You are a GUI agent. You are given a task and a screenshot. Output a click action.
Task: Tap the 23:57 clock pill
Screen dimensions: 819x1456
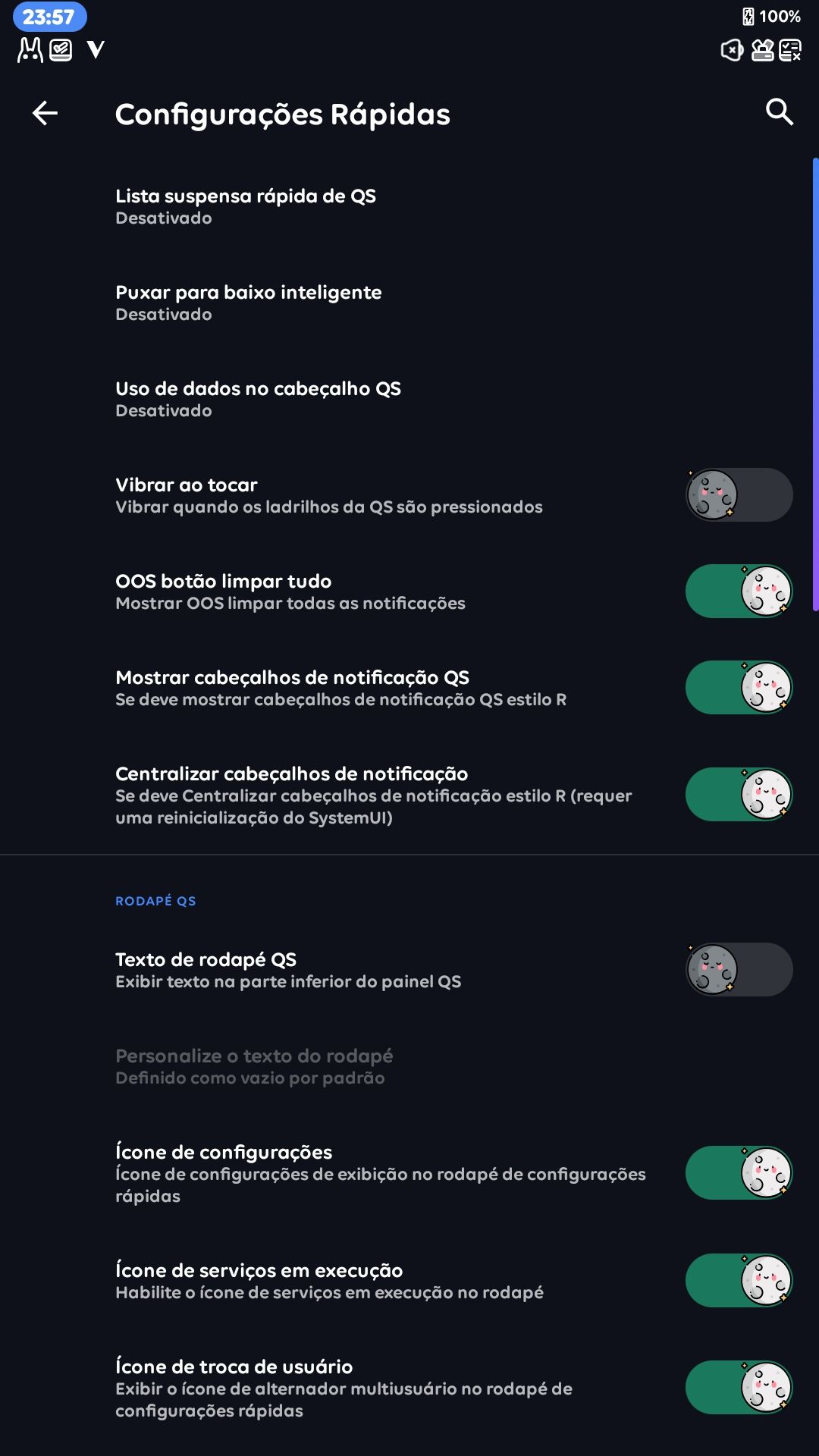point(49,17)
